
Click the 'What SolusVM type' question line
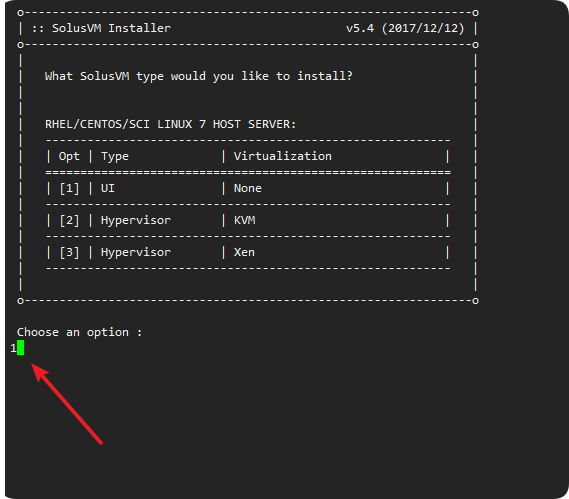[198, 76]
